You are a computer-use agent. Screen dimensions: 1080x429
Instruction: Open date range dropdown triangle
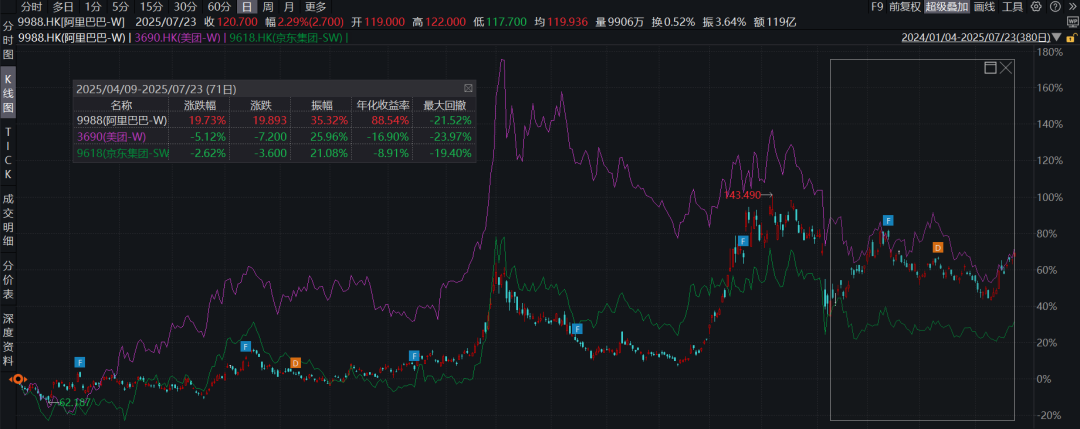1057,37
